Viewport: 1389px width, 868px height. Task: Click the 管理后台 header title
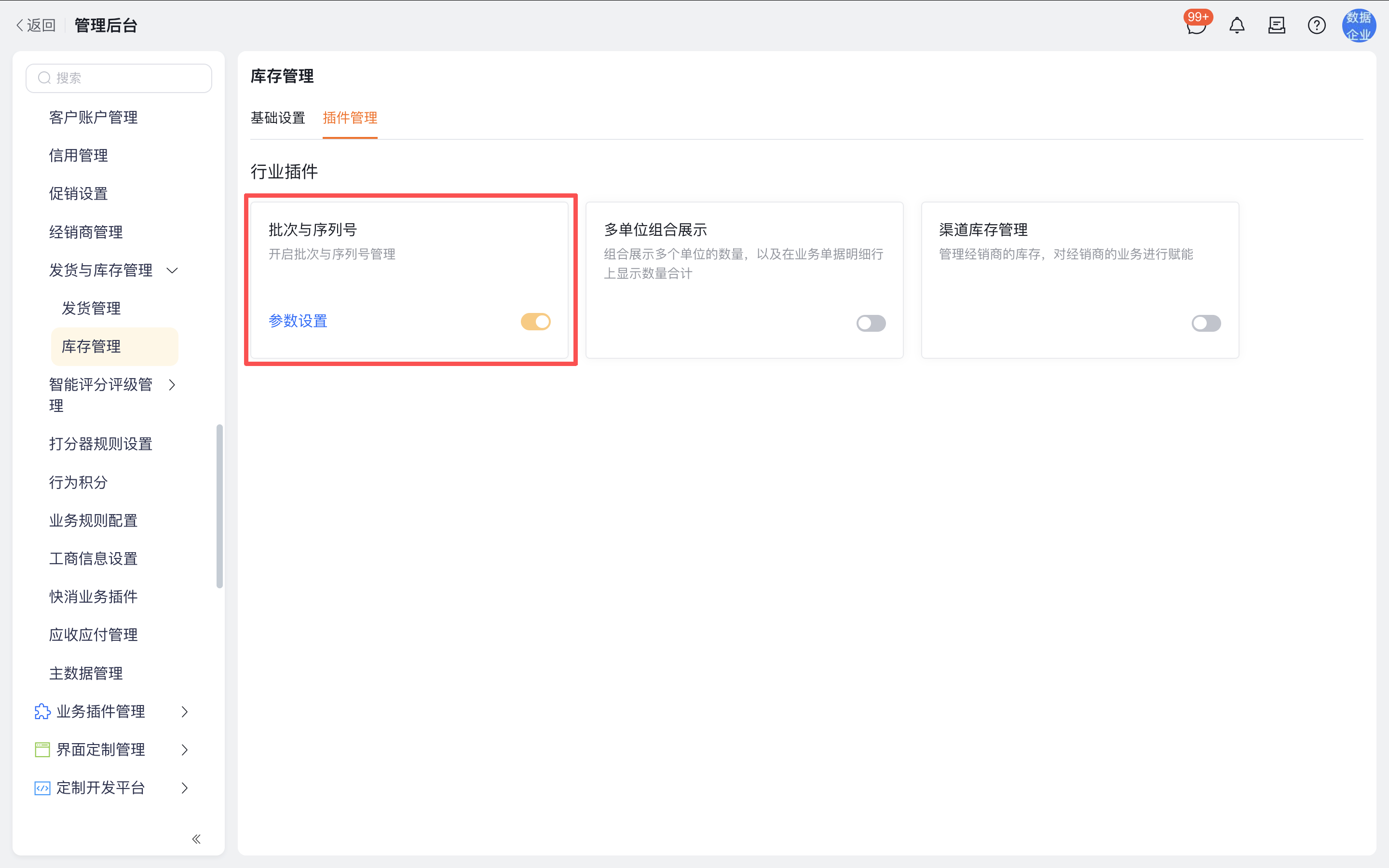(x=106, y=25)
